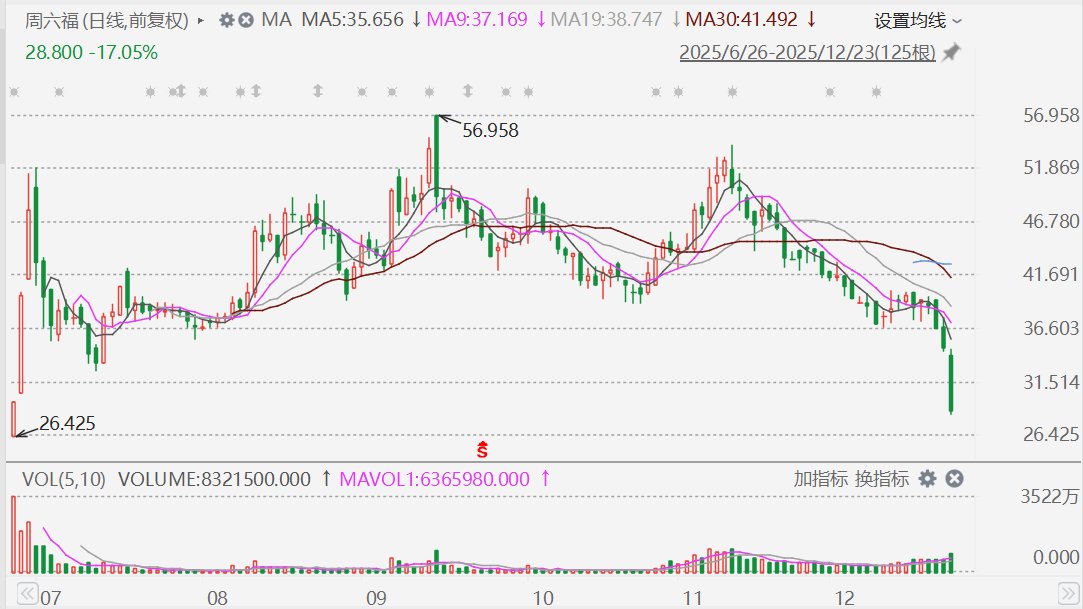Click the MA9:37.169 value

(477, 19)
